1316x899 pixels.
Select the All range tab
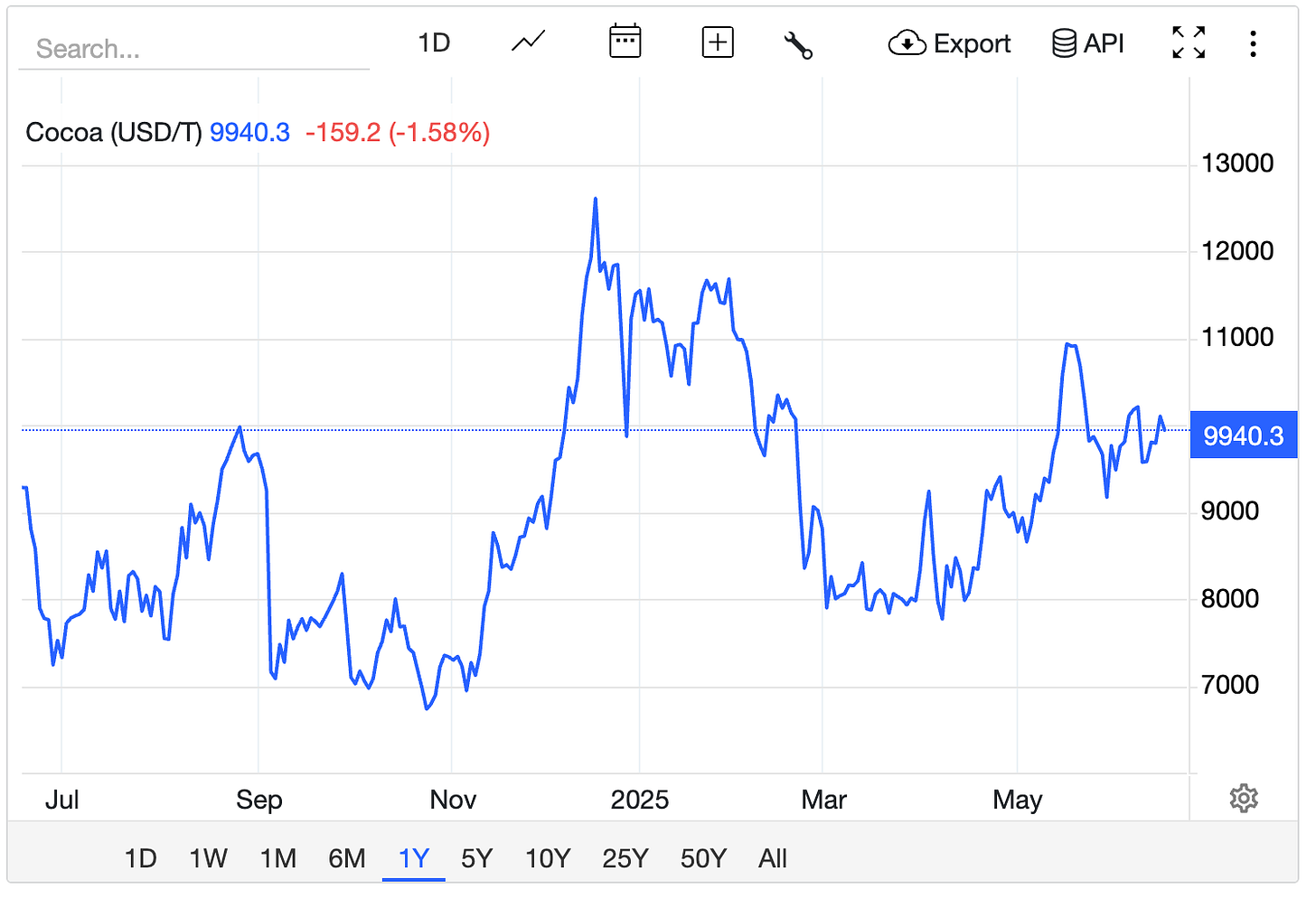773,858
